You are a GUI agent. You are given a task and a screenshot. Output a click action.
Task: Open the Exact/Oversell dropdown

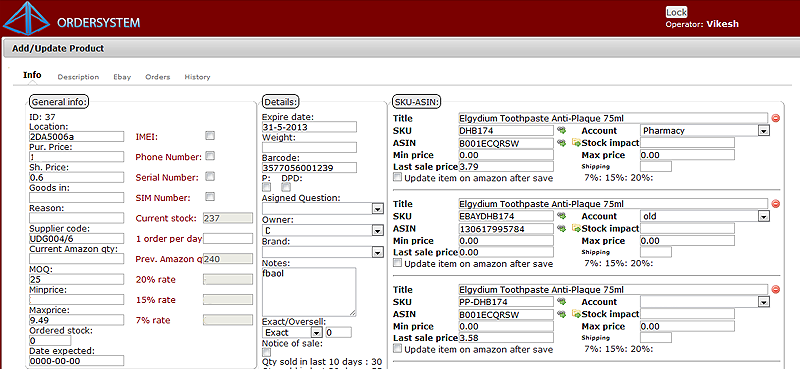pos(292,332)
